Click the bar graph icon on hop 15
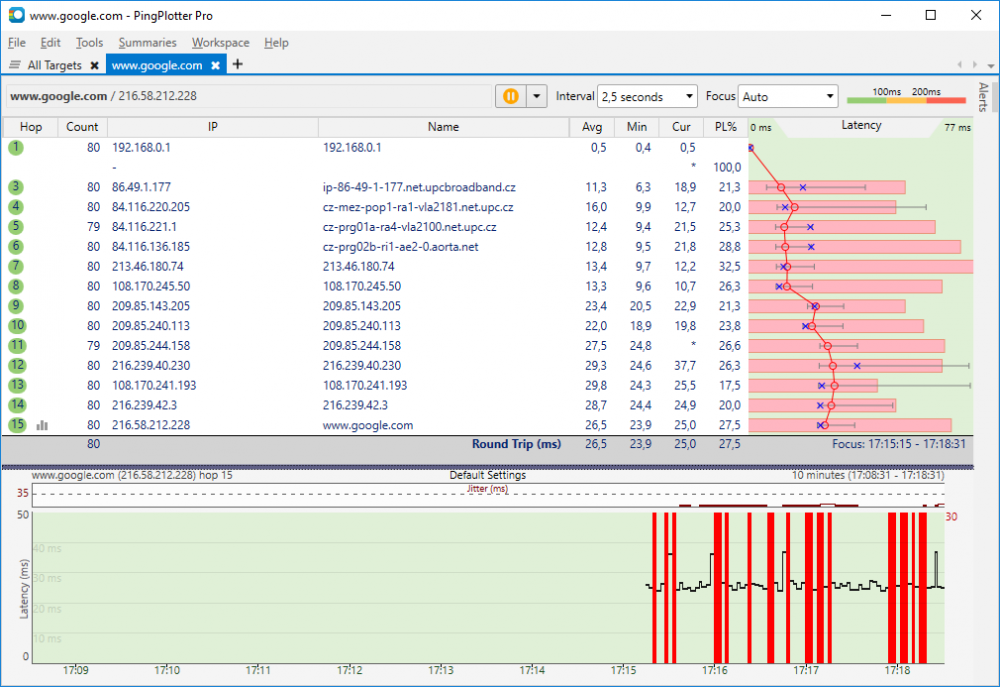 42,425
